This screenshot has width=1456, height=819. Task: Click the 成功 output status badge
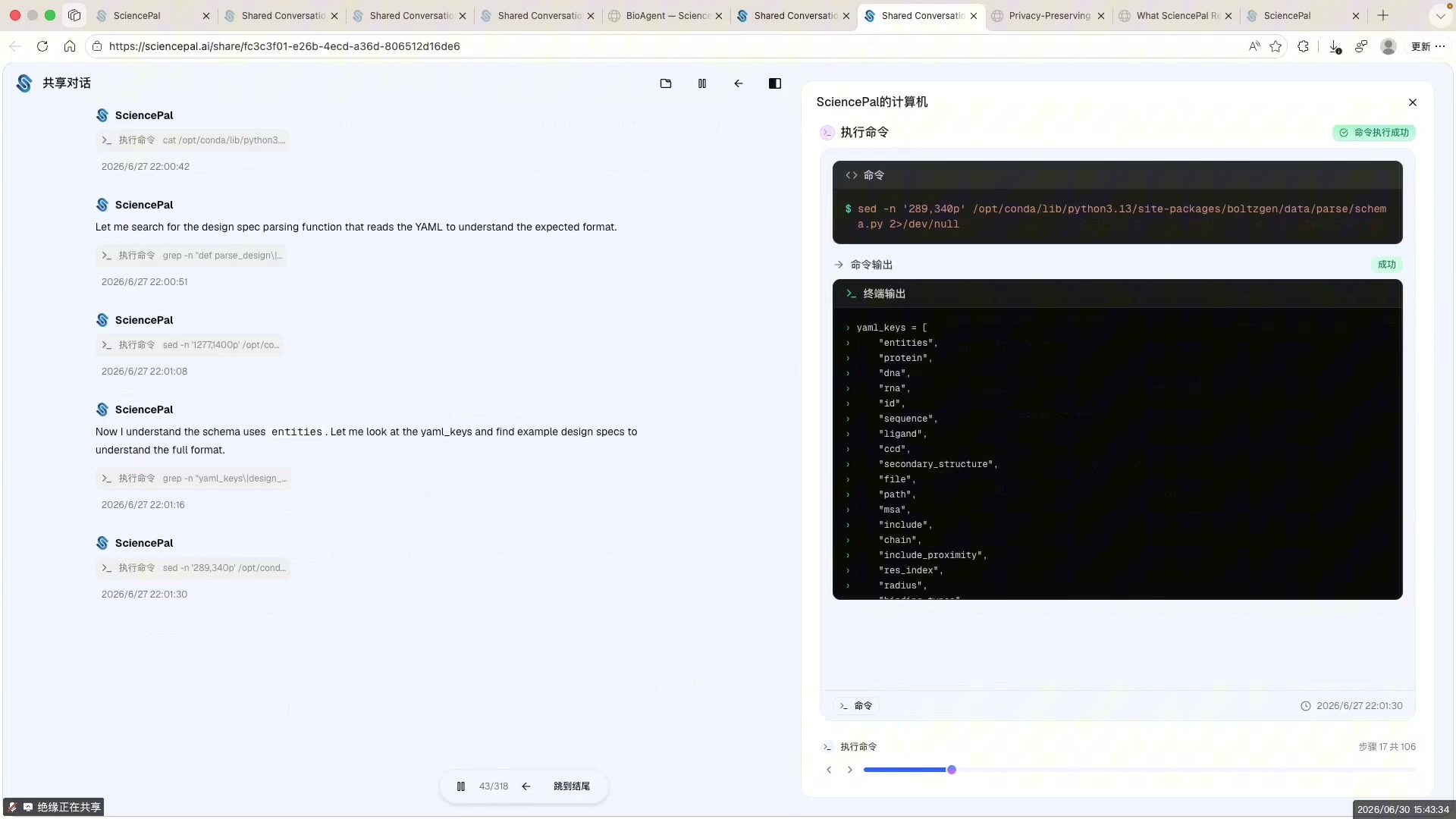tap(1387, 265)
